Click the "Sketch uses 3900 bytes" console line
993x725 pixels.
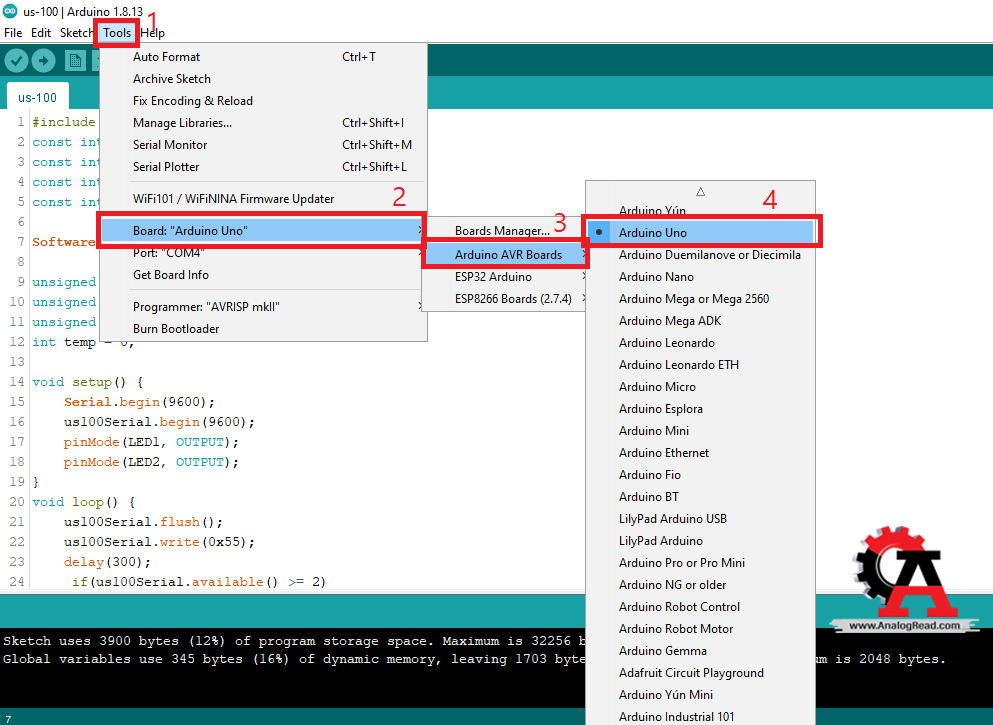[x=294, y=641]
